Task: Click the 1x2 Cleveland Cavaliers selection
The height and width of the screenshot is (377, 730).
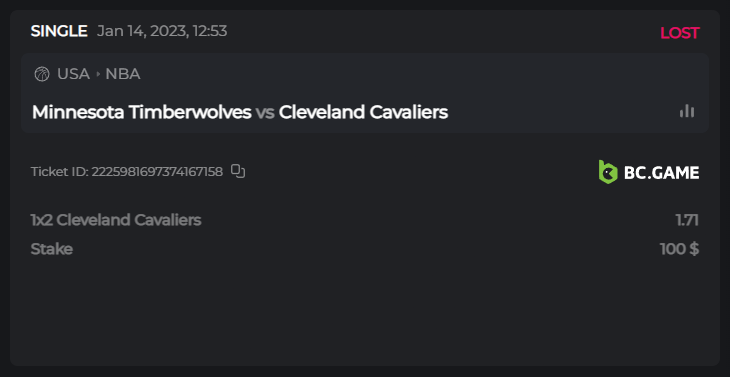Action: click(116, 220)
